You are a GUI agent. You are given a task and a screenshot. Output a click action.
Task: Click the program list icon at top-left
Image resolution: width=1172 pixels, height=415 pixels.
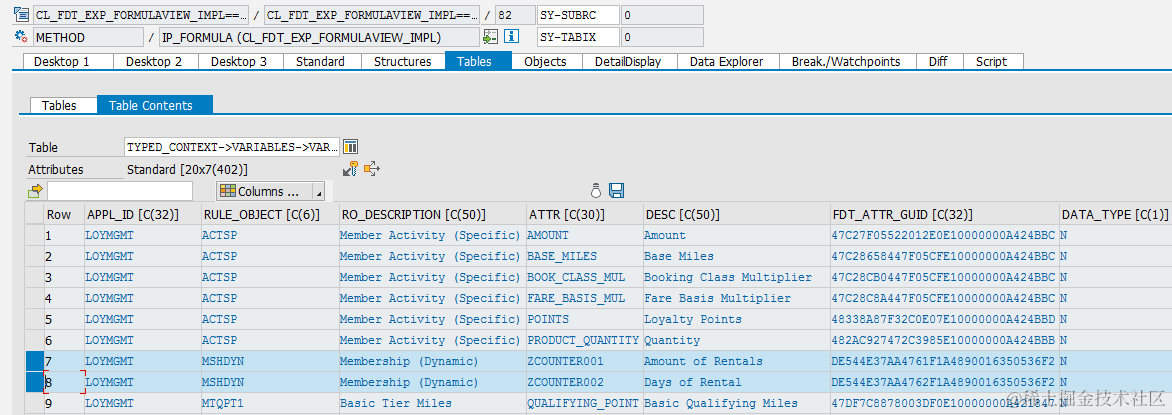22,14
